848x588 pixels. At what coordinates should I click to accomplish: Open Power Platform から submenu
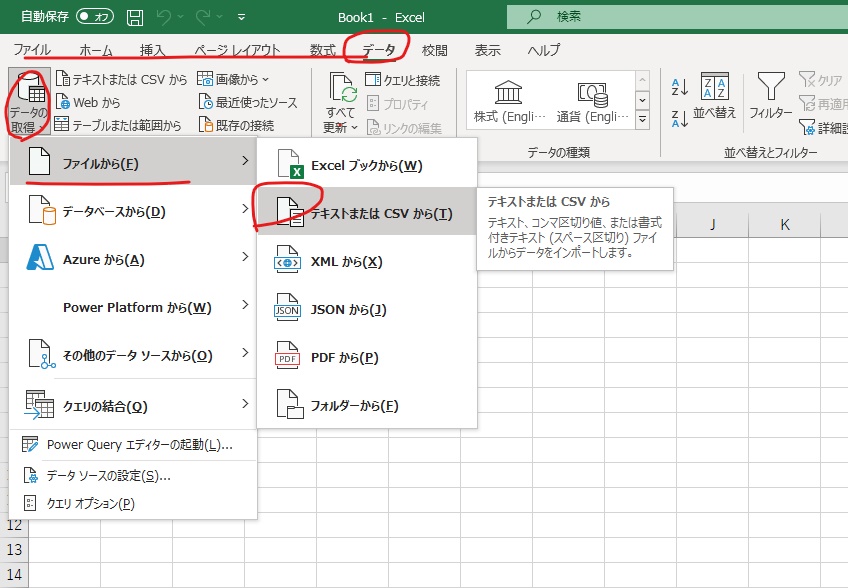[x=133, y=306]
